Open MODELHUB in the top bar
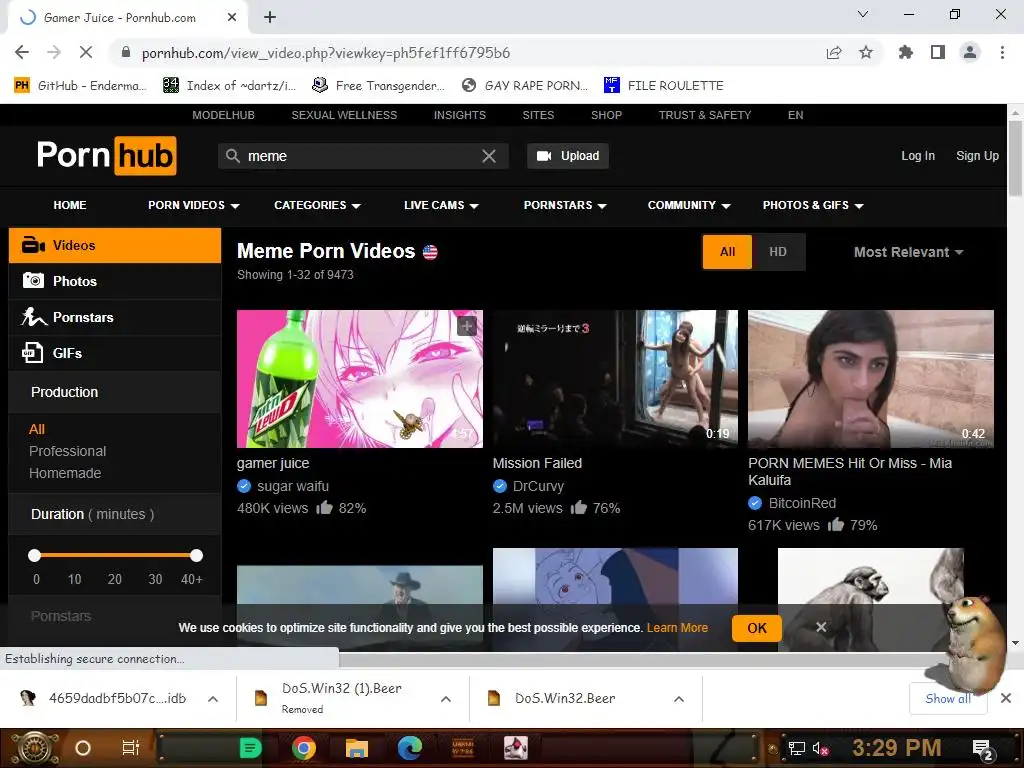 coord(223,115)
